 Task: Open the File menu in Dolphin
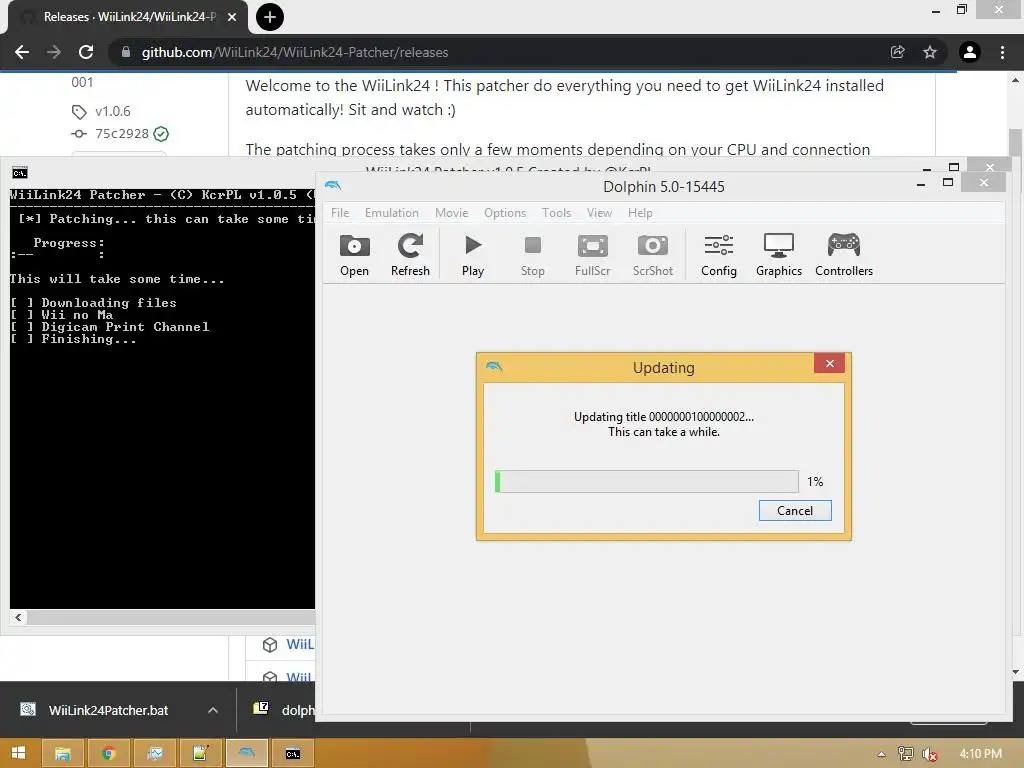(x=340, y=213)
